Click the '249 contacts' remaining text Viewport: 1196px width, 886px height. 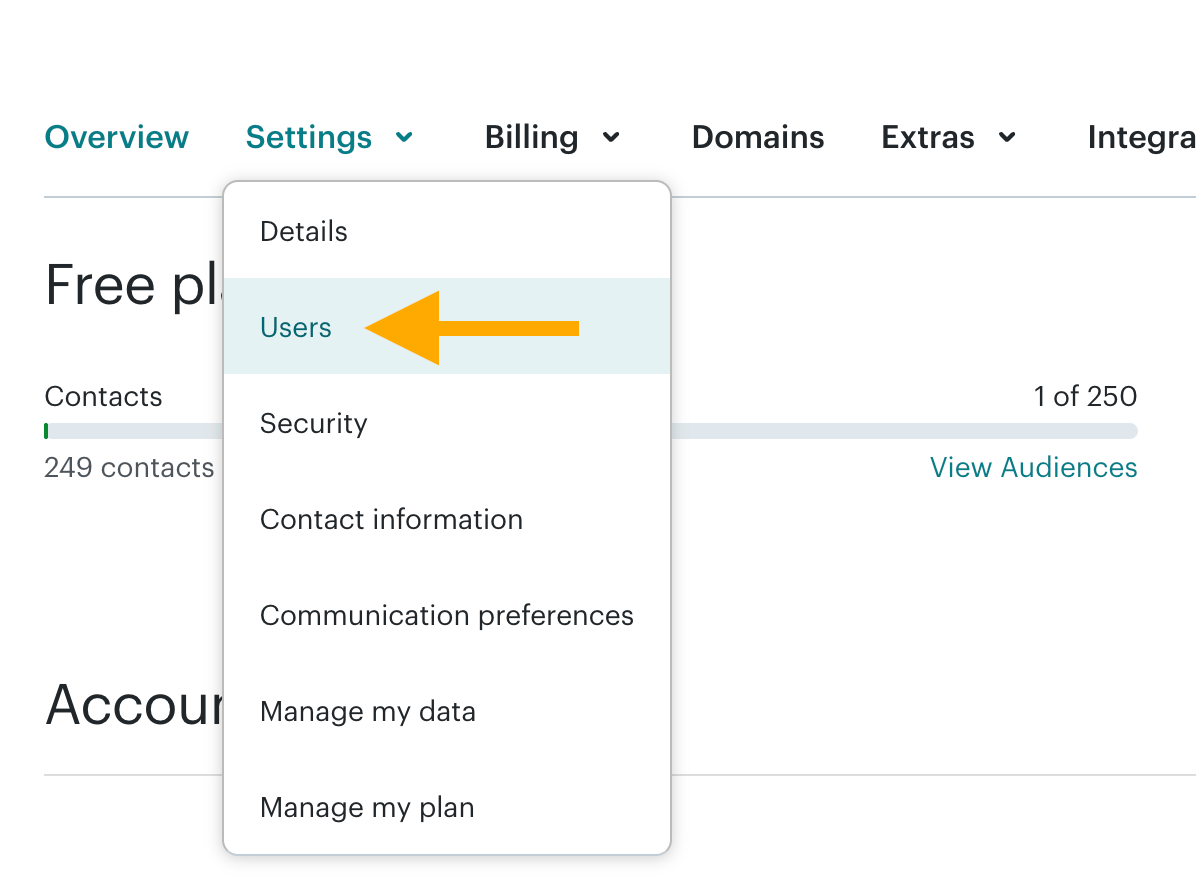[x=129, y=467]
